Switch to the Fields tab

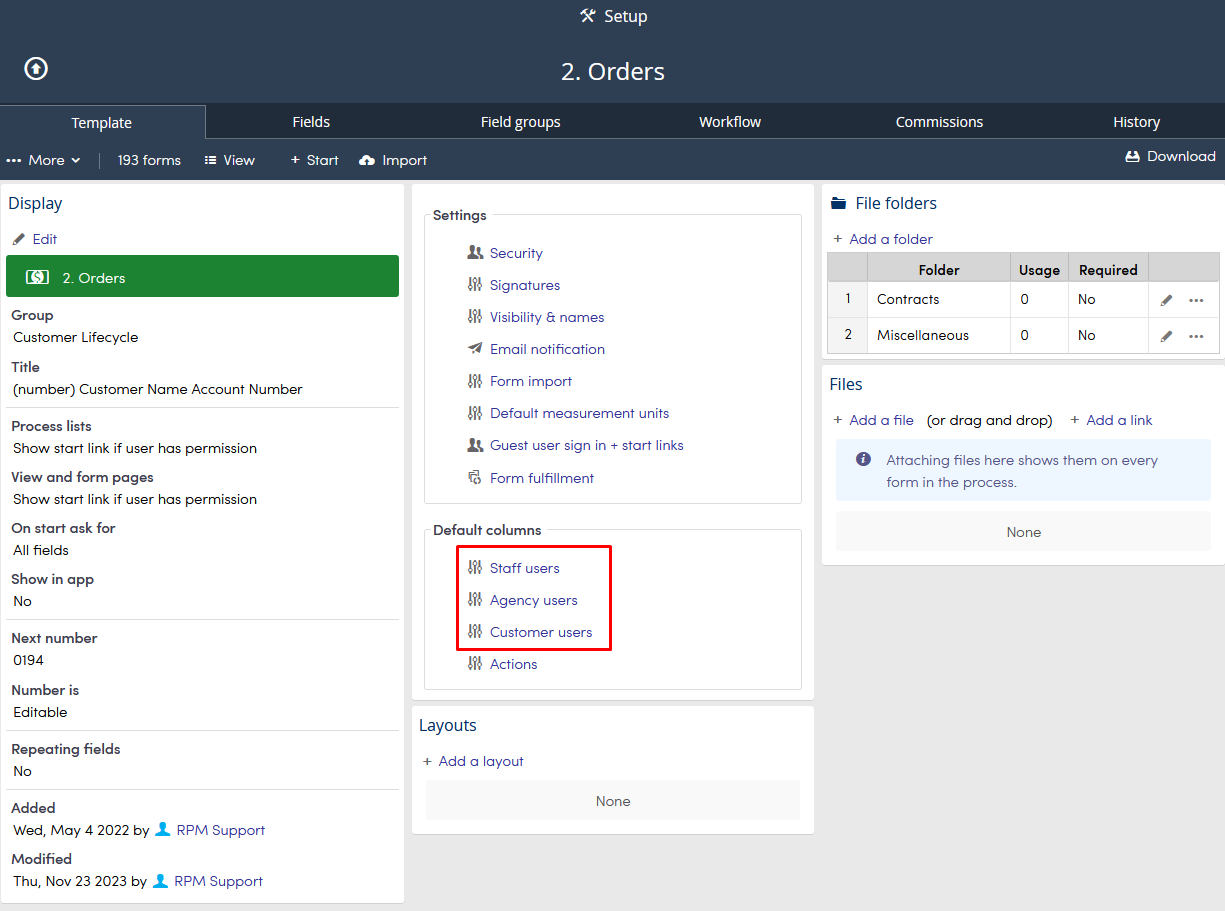coord(311,122)
